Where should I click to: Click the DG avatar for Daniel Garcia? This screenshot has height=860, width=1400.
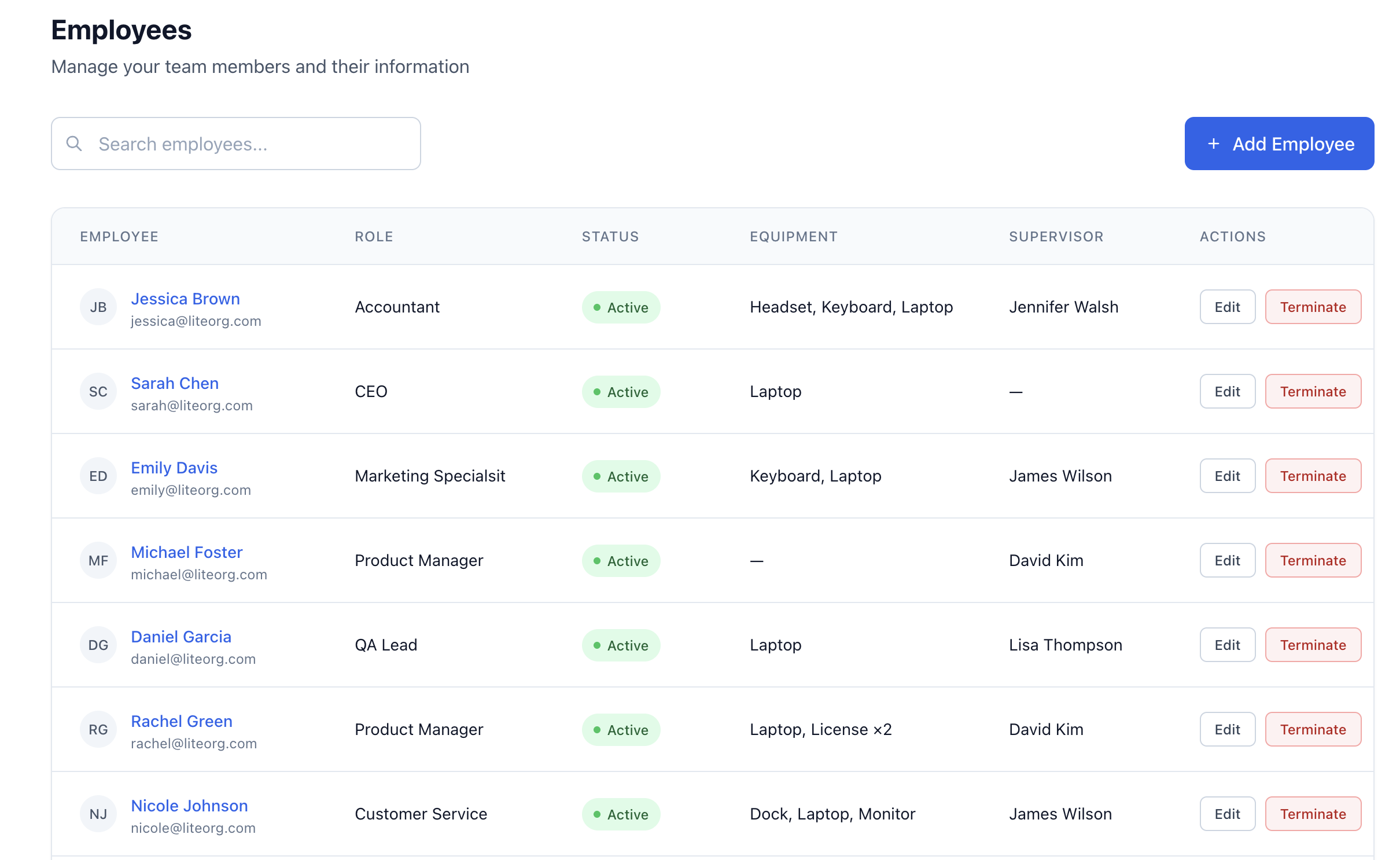pos(98,645)
